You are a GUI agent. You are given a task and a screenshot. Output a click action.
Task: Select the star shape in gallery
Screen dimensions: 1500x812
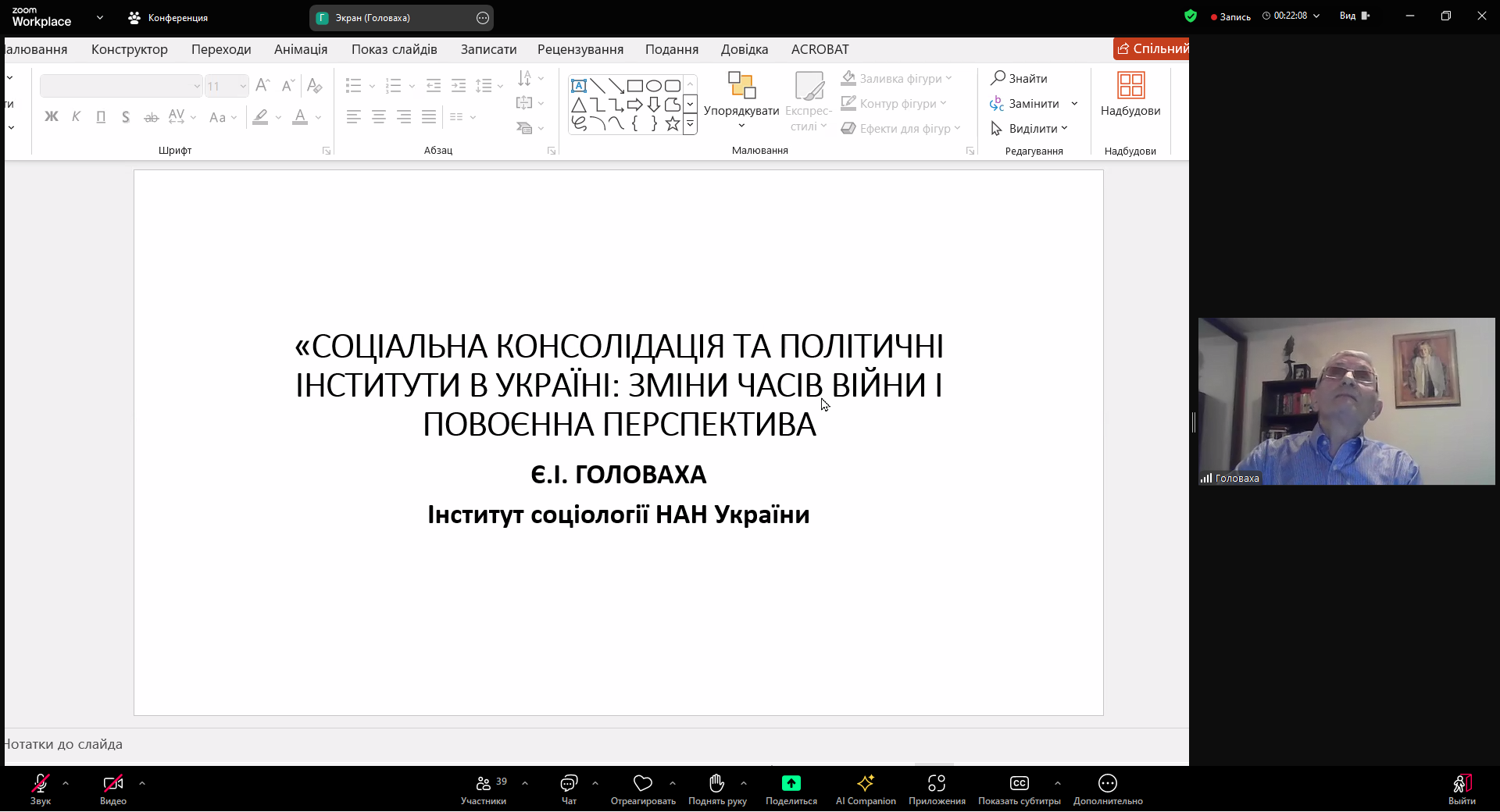672,123
